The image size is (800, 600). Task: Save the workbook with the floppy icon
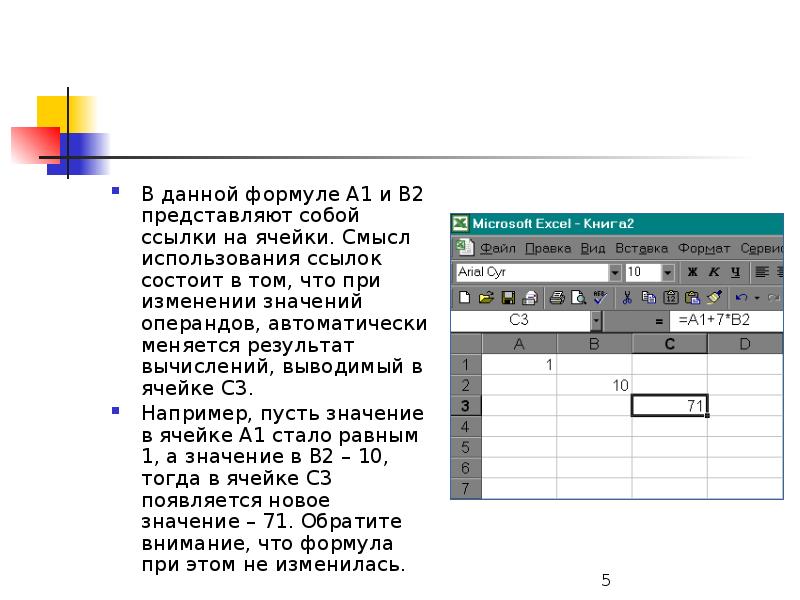tap(508, 297)
